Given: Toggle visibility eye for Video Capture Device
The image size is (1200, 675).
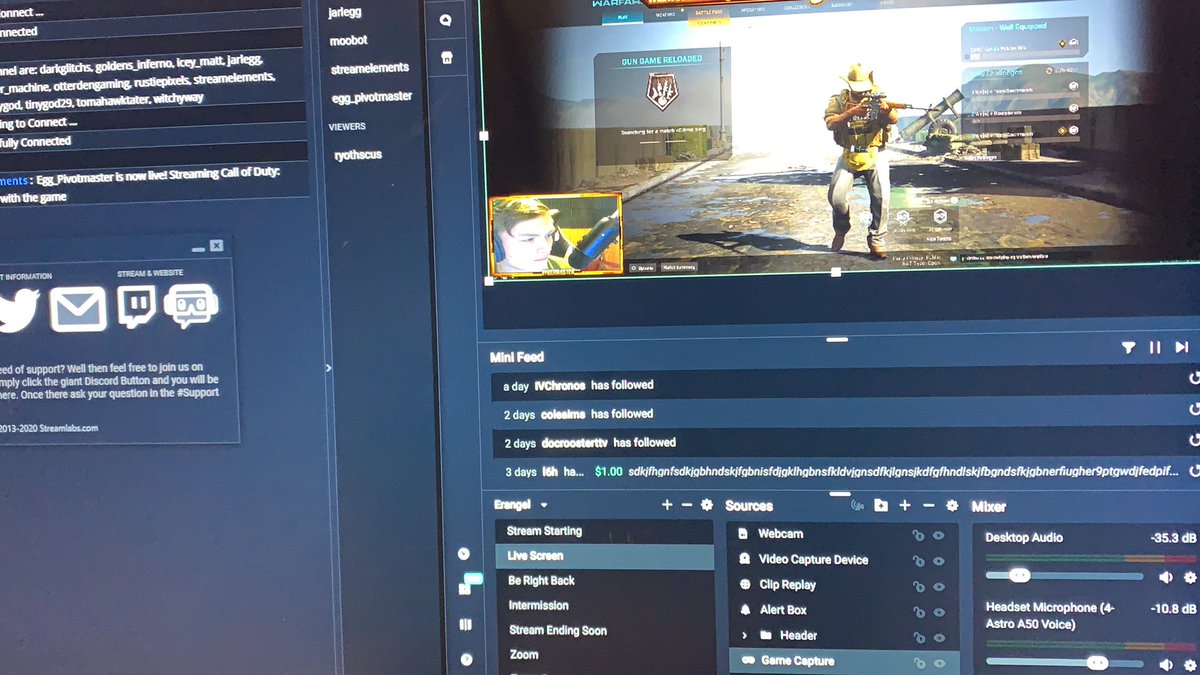Looking at the screenshot, I should [x=939, y=561].
